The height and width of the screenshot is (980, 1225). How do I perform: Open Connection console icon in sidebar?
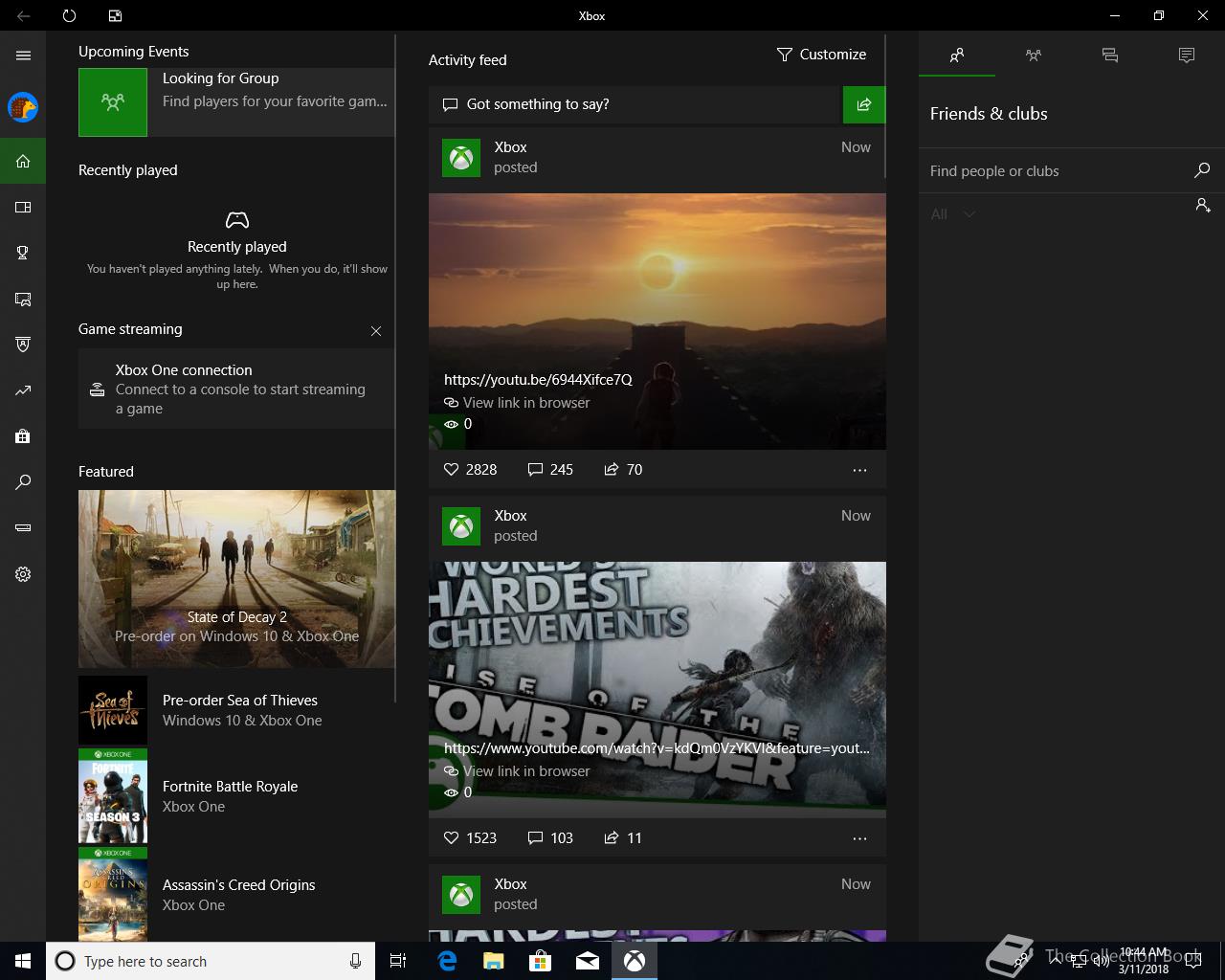[x=23, y=528]
